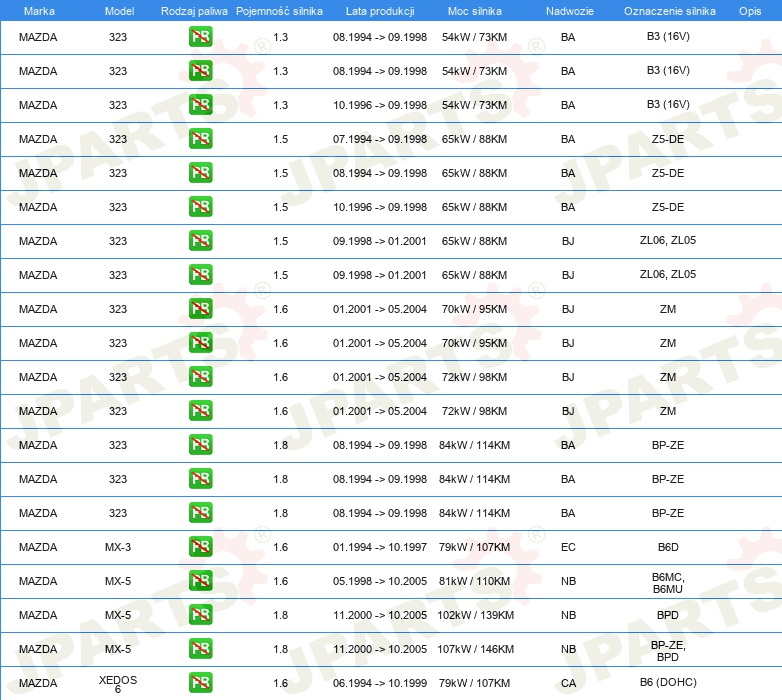Click the Model column header

tap(119, 11)
